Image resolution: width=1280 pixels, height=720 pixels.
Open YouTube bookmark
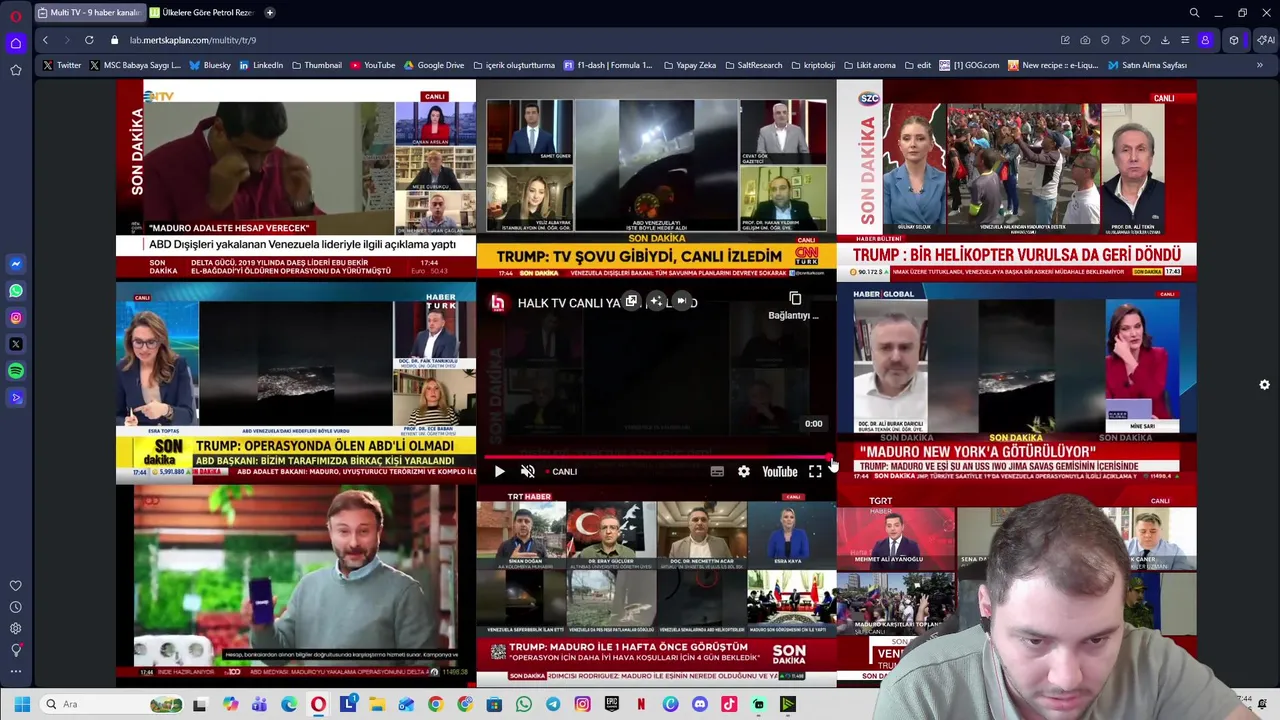tap(372, 65)
